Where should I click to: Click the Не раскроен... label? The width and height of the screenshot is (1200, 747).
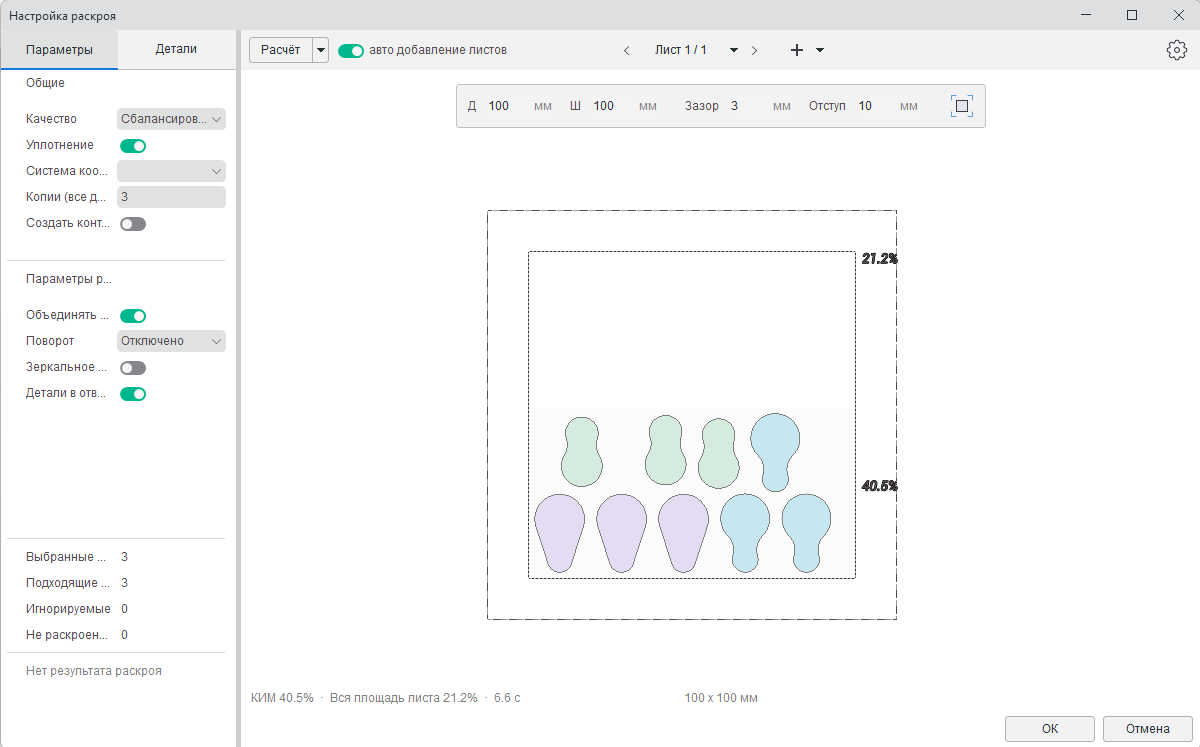tap(67, 635)
